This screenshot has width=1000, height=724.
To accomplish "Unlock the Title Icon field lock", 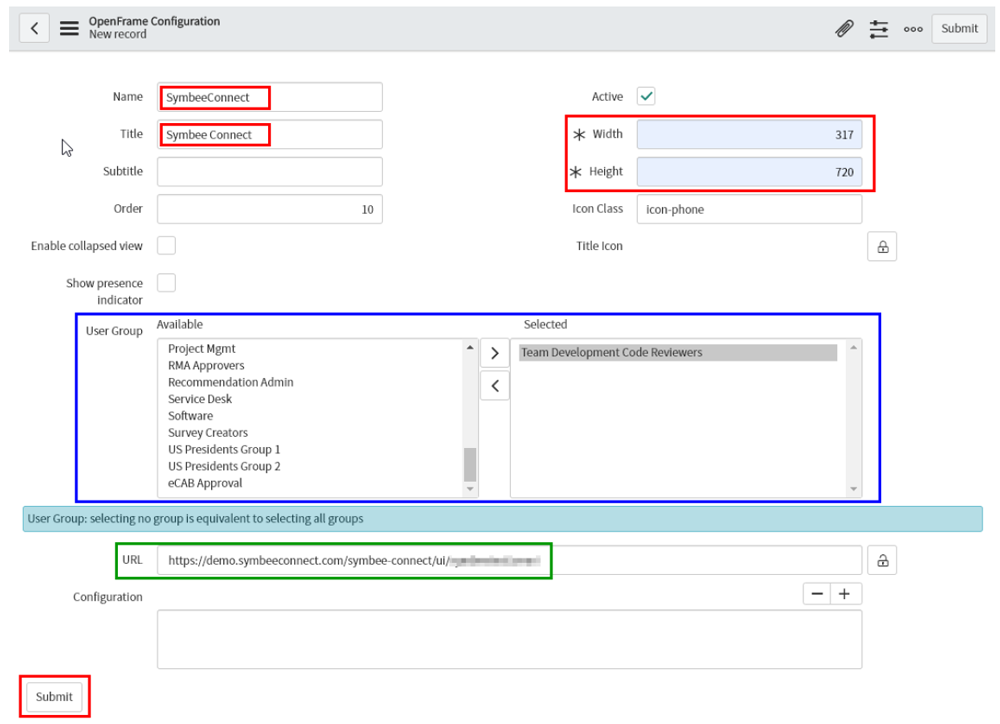I will tap(882, 247).
